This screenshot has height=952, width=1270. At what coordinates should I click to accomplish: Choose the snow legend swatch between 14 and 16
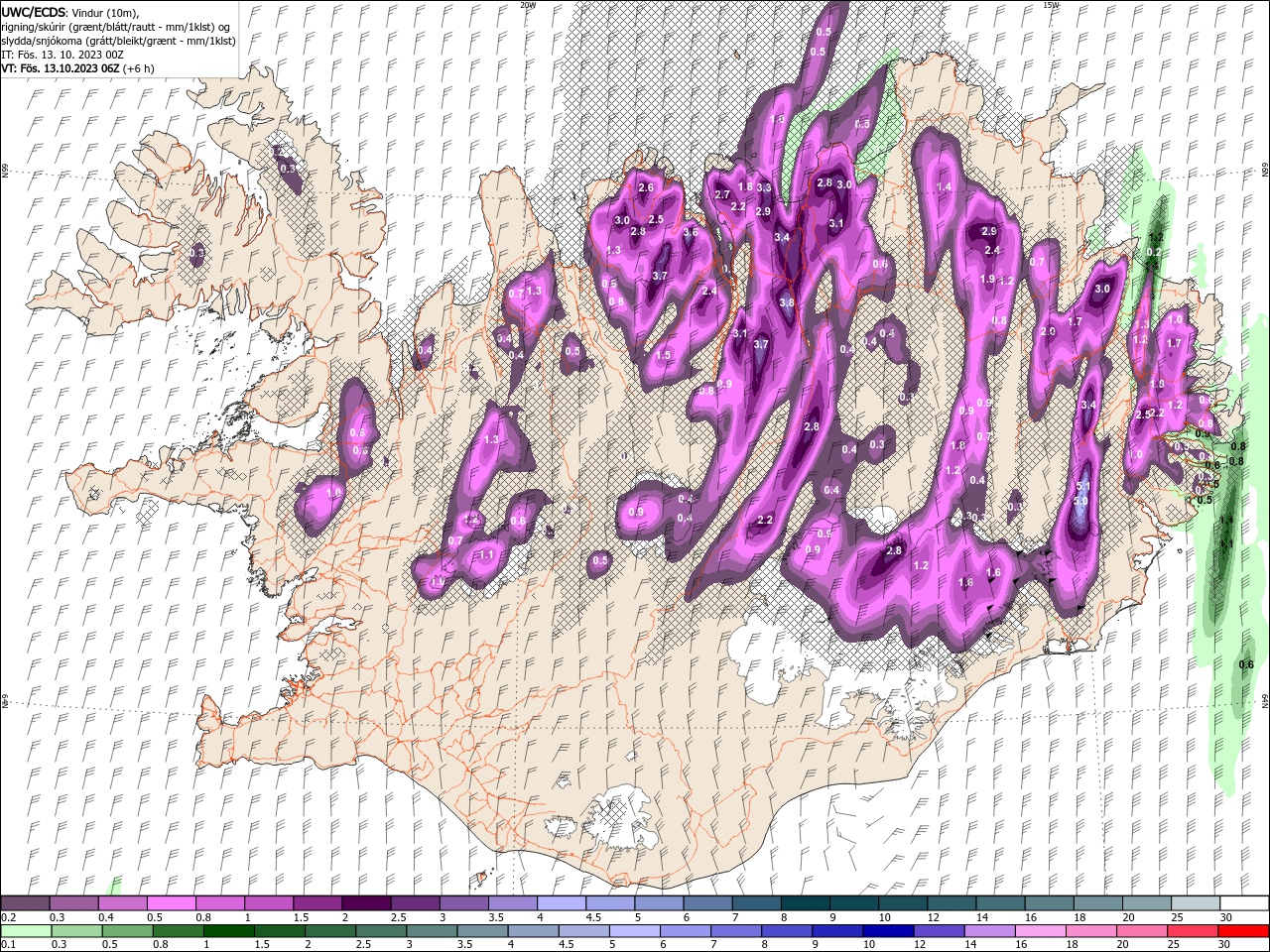pyautogui.click(x=999, y=903)
